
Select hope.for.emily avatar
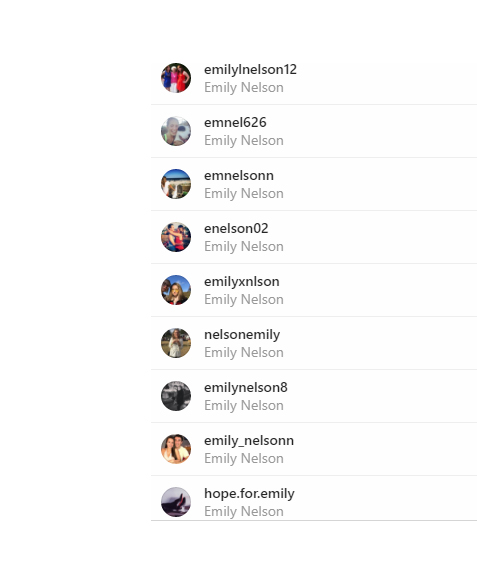point(176,502)
